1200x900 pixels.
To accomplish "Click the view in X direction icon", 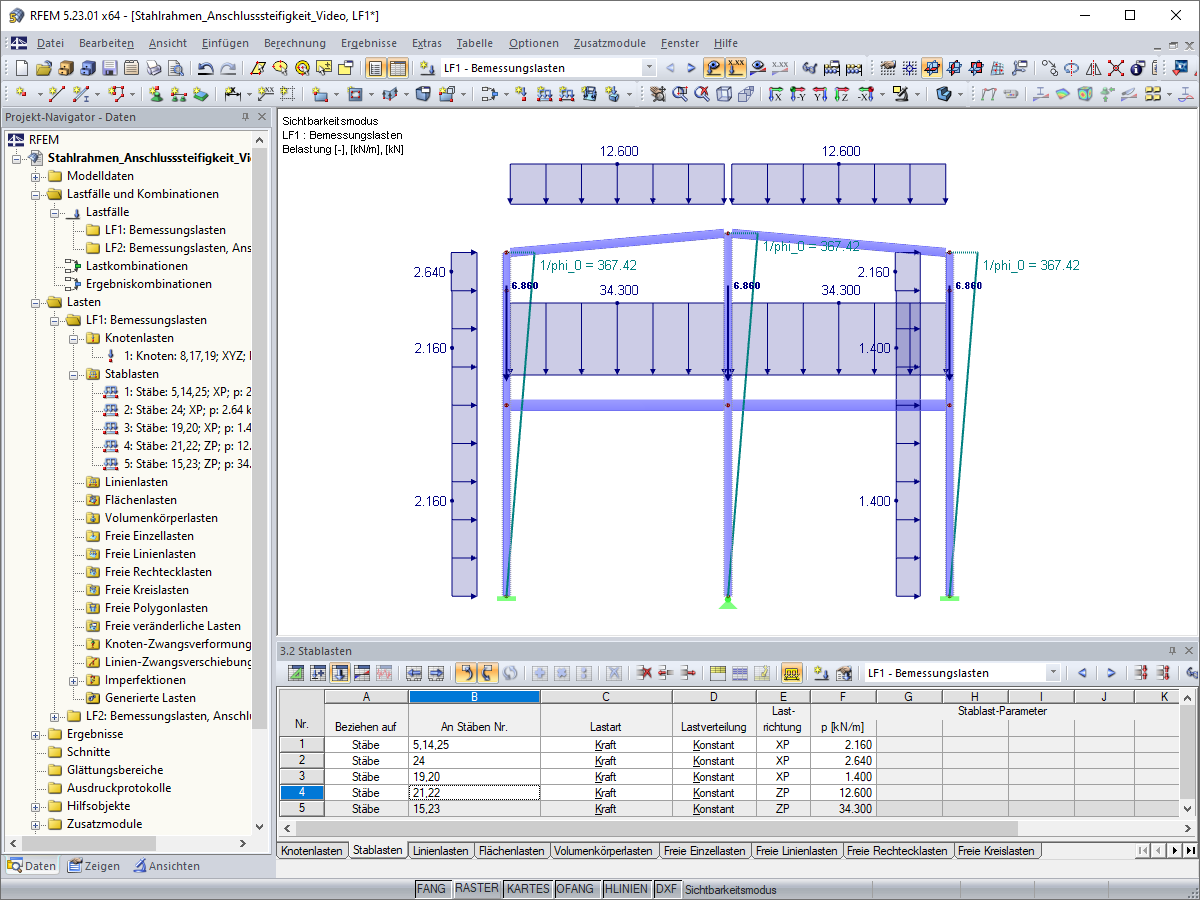I will point(774,94).
